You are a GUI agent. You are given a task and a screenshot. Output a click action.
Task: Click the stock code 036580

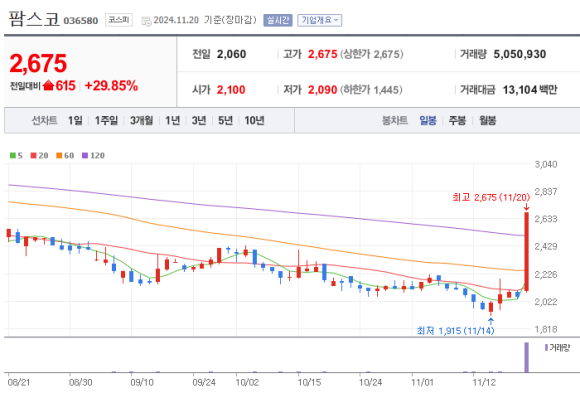pyautogui.click(x=81, y=20)
